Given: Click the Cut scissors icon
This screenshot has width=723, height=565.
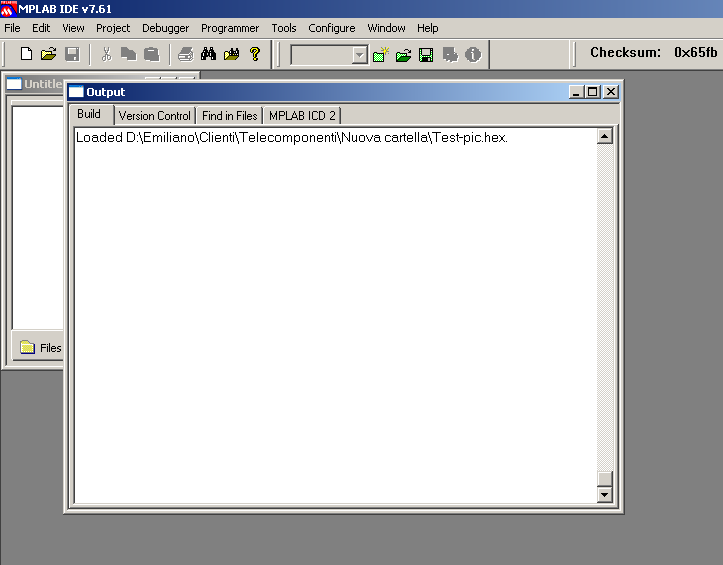Looking at the screenshot, I should point(106,54).
